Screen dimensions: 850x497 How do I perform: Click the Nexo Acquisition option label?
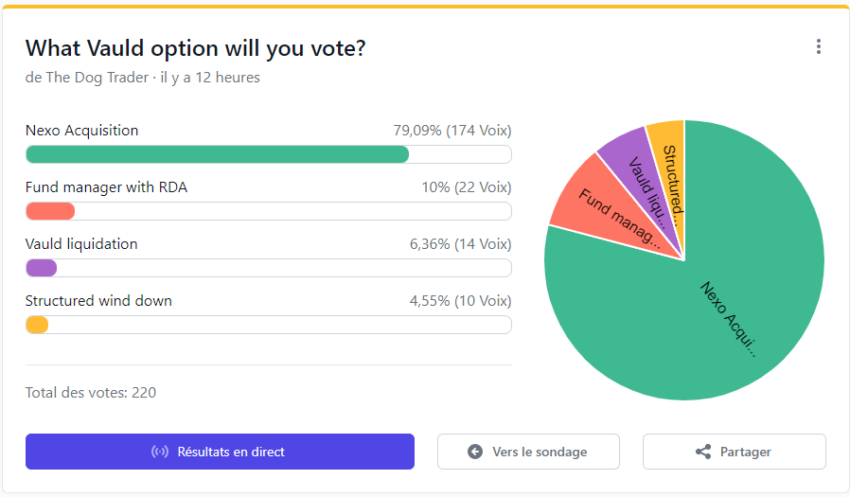coord(82,131)
